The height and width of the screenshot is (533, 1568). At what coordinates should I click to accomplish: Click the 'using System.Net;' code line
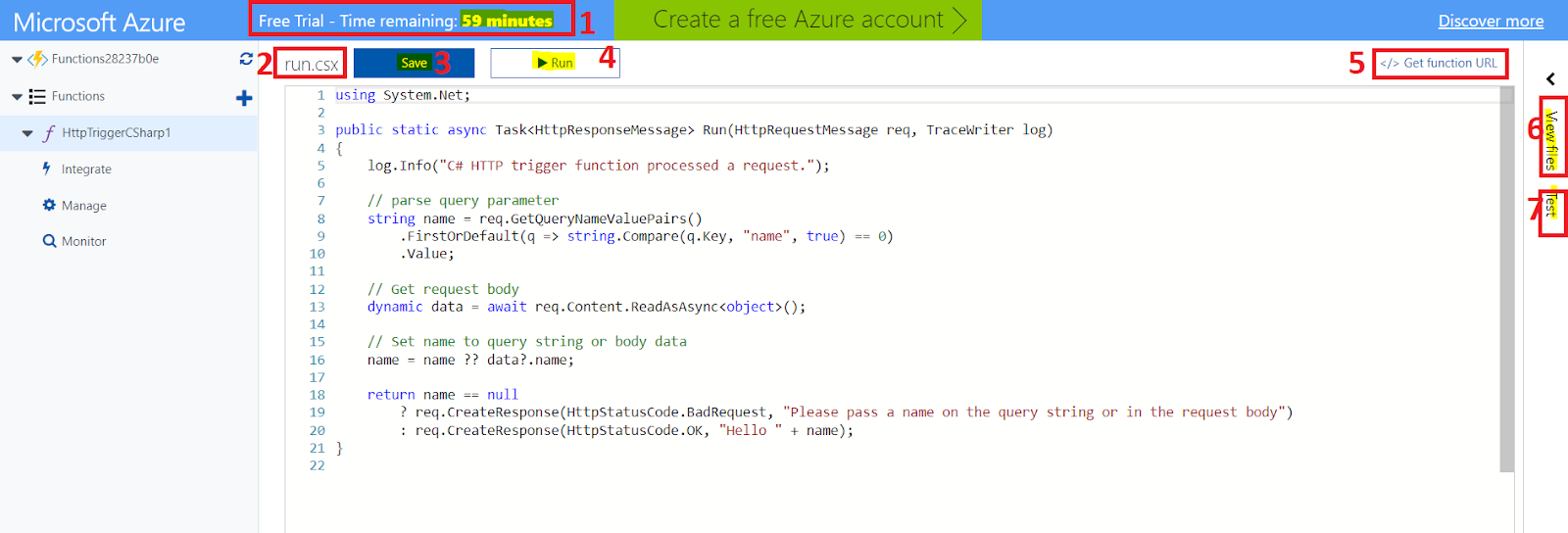click(x=403, y=95)
